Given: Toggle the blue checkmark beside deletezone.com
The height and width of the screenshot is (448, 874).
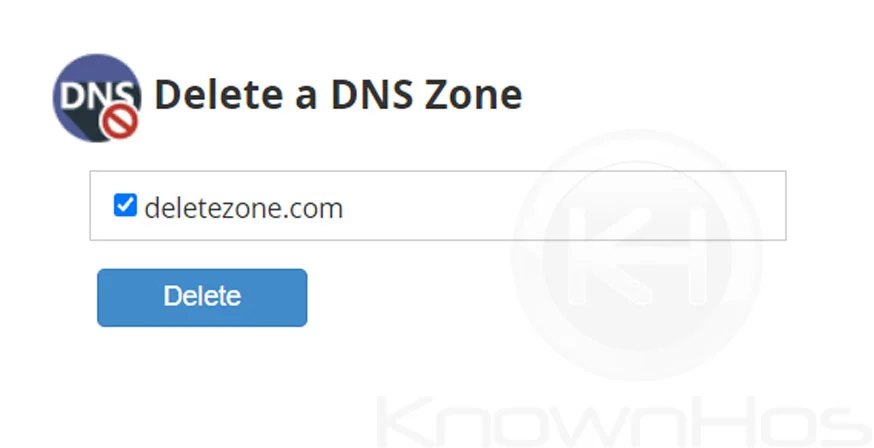Looking at the screenshot, I should pos(125,205).
